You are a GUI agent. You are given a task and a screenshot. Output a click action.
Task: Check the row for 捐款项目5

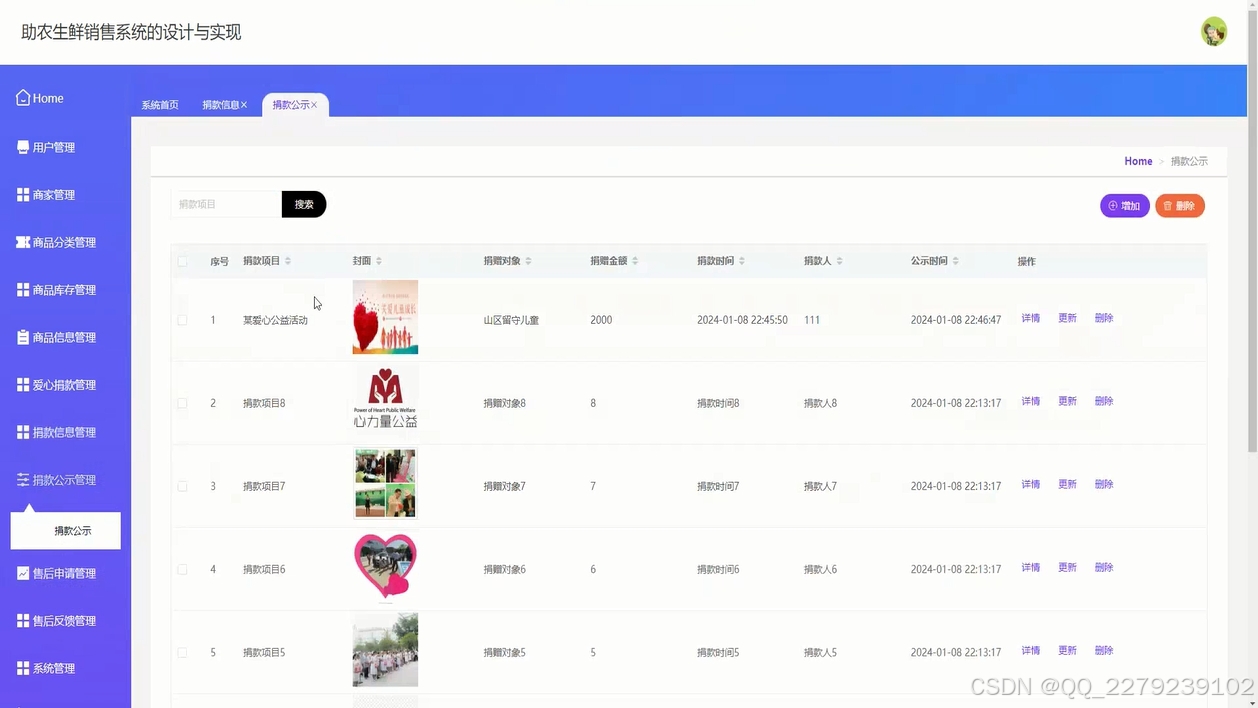(182, 652)
